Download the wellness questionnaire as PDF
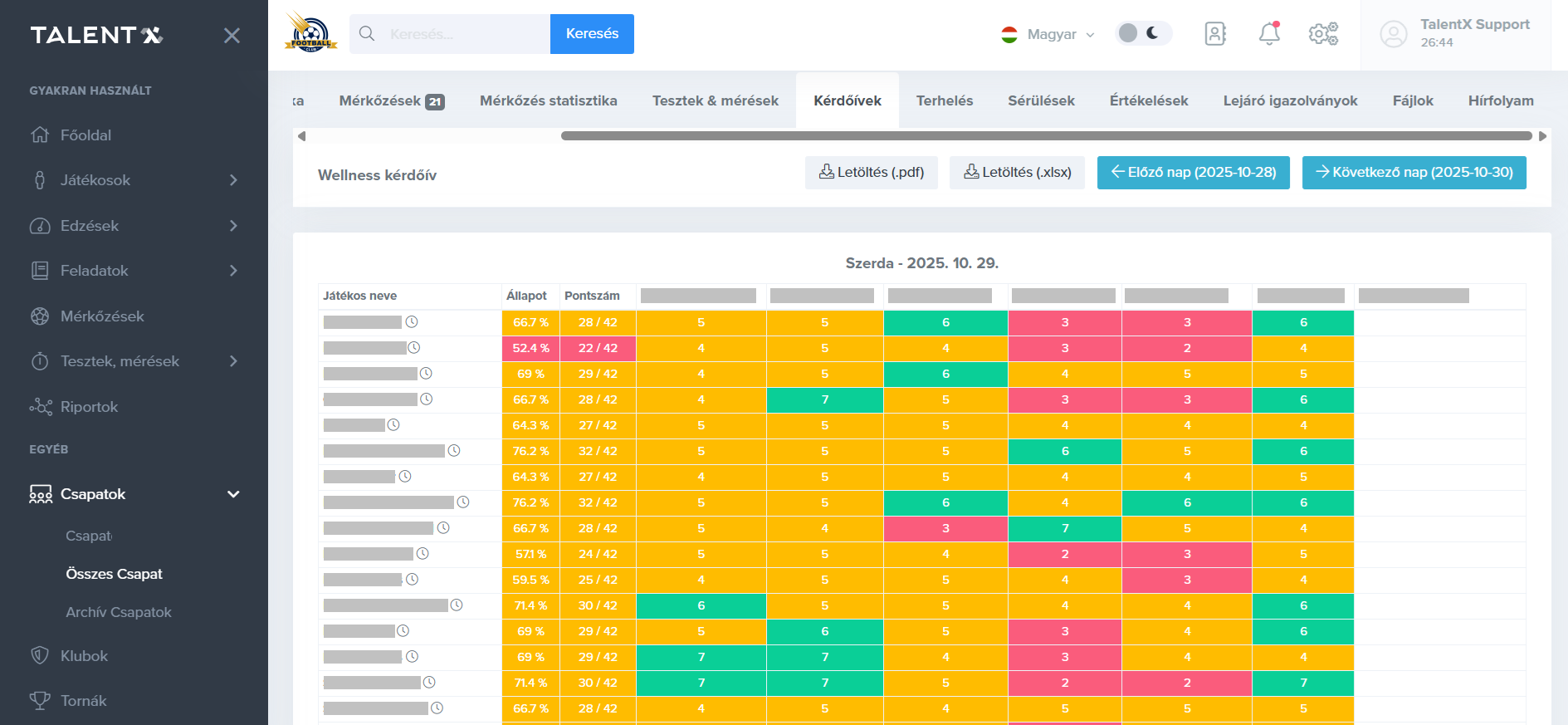 tap(871, 173)
